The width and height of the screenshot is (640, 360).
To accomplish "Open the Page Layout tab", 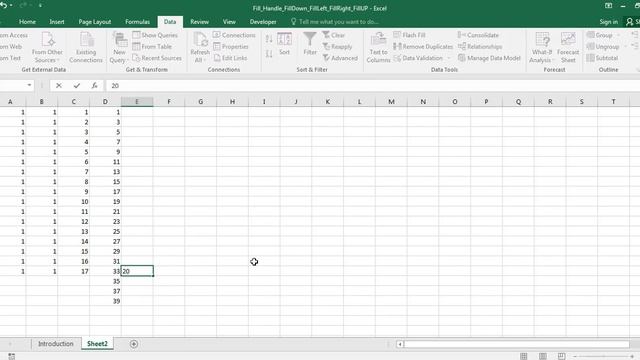I will pyautogui.click(x=95, y=22).
